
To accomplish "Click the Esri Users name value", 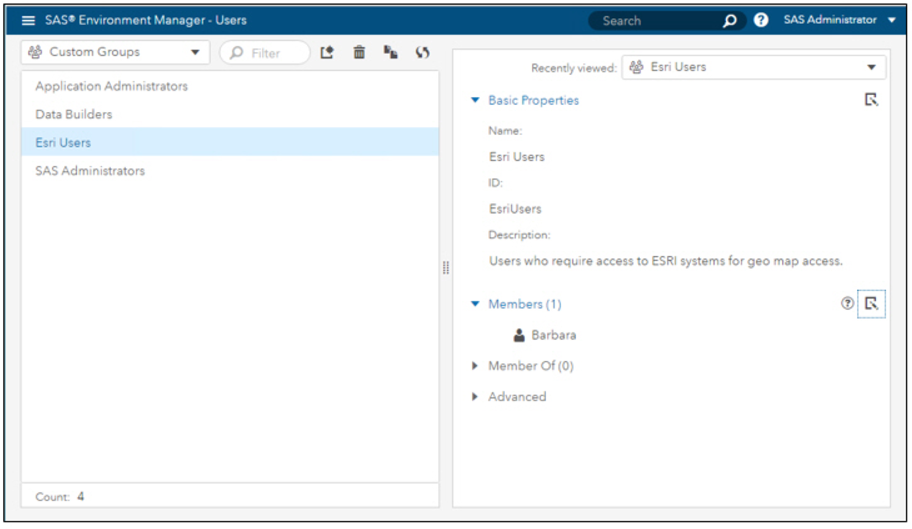I will pyautogui.click(x=516, y=157).
